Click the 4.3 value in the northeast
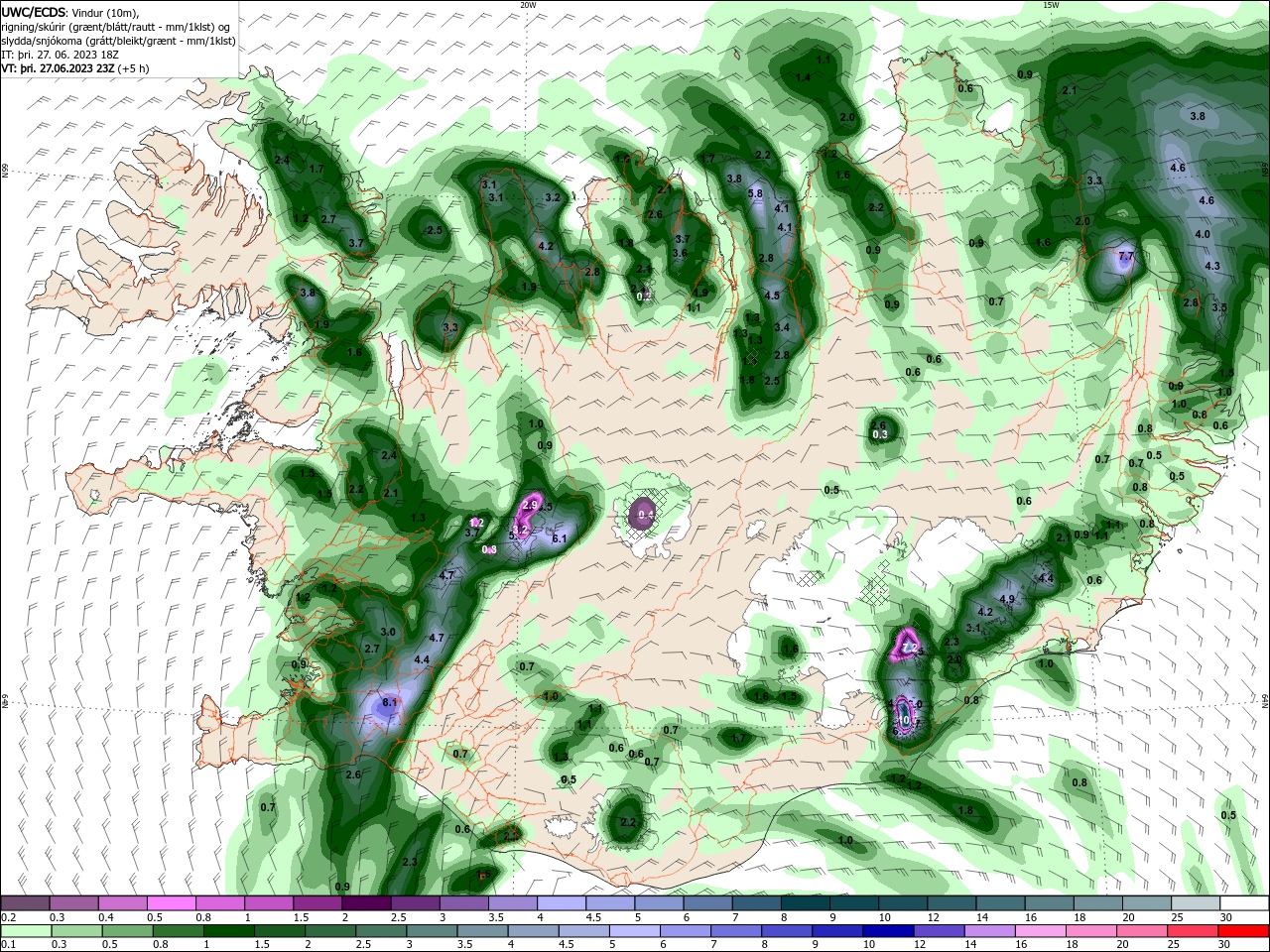The width and height of the screenshot is (1270, 952). tap(1212, 267)
